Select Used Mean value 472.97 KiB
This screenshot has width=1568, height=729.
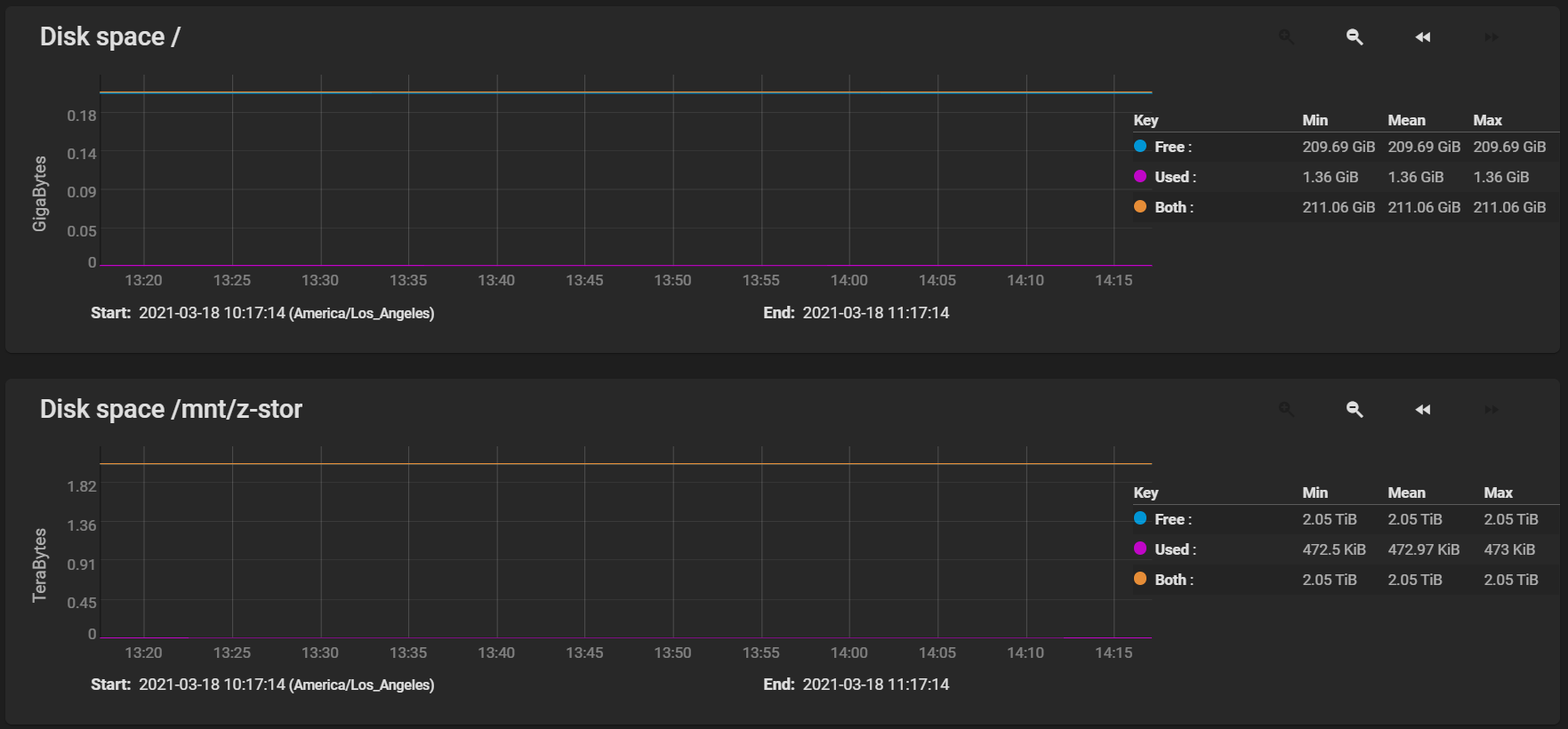[x=1424, y=549]
